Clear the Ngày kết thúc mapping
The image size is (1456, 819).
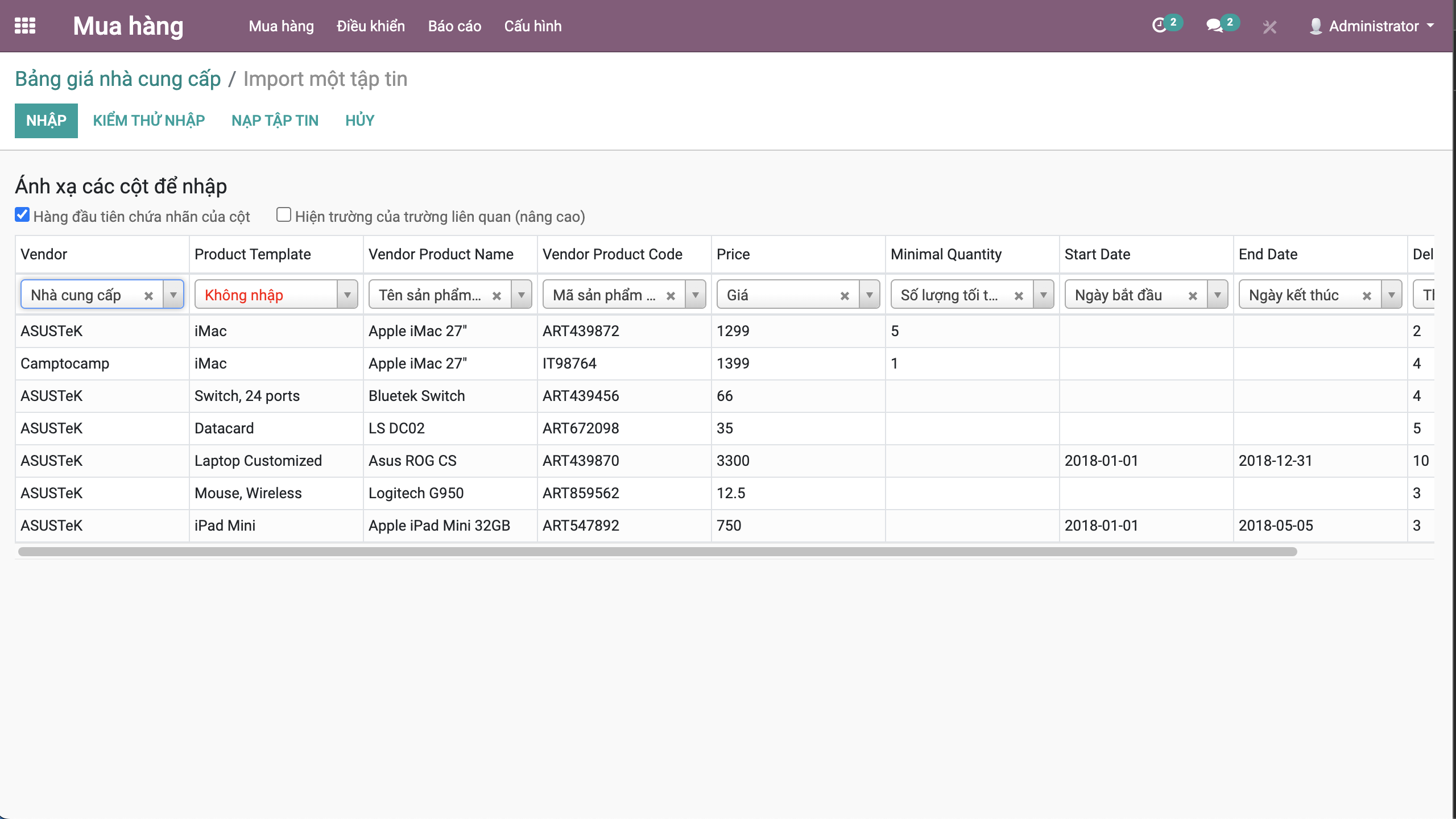pyautogui.click(x=1367, y=296)
